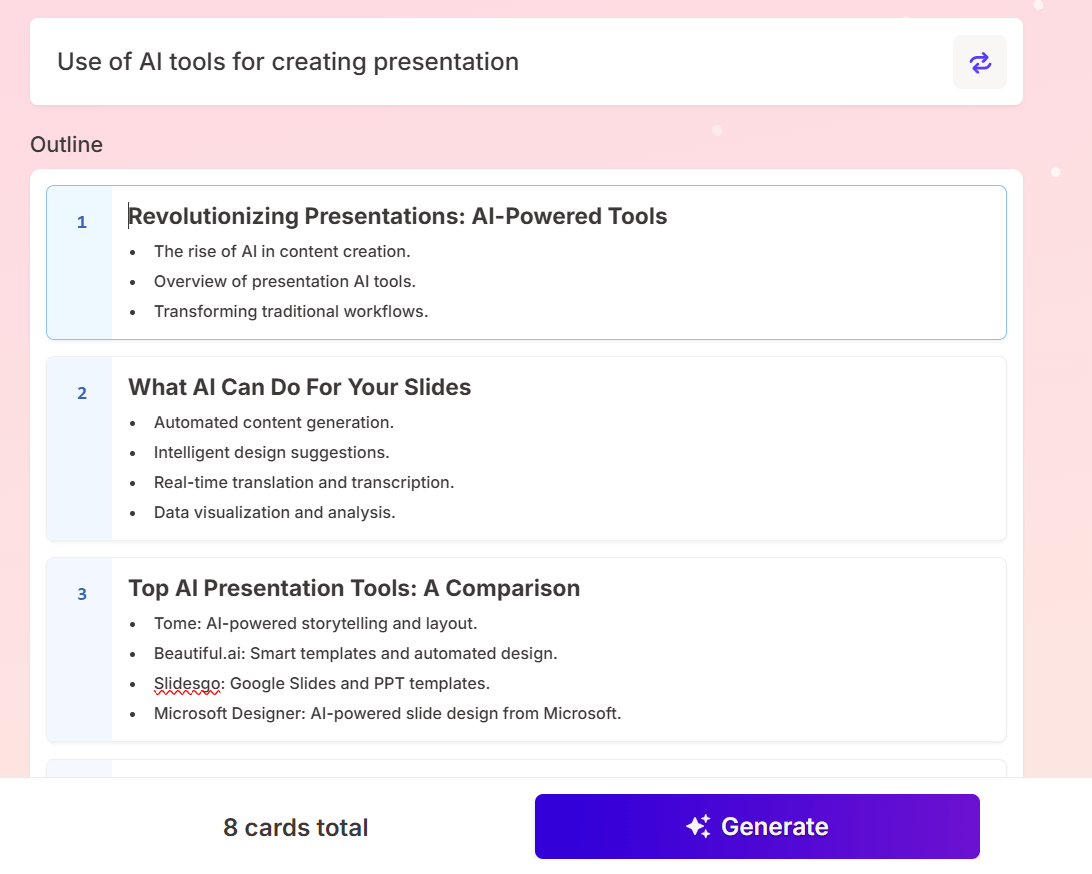Click the number badge on card 3

(81, 593)
